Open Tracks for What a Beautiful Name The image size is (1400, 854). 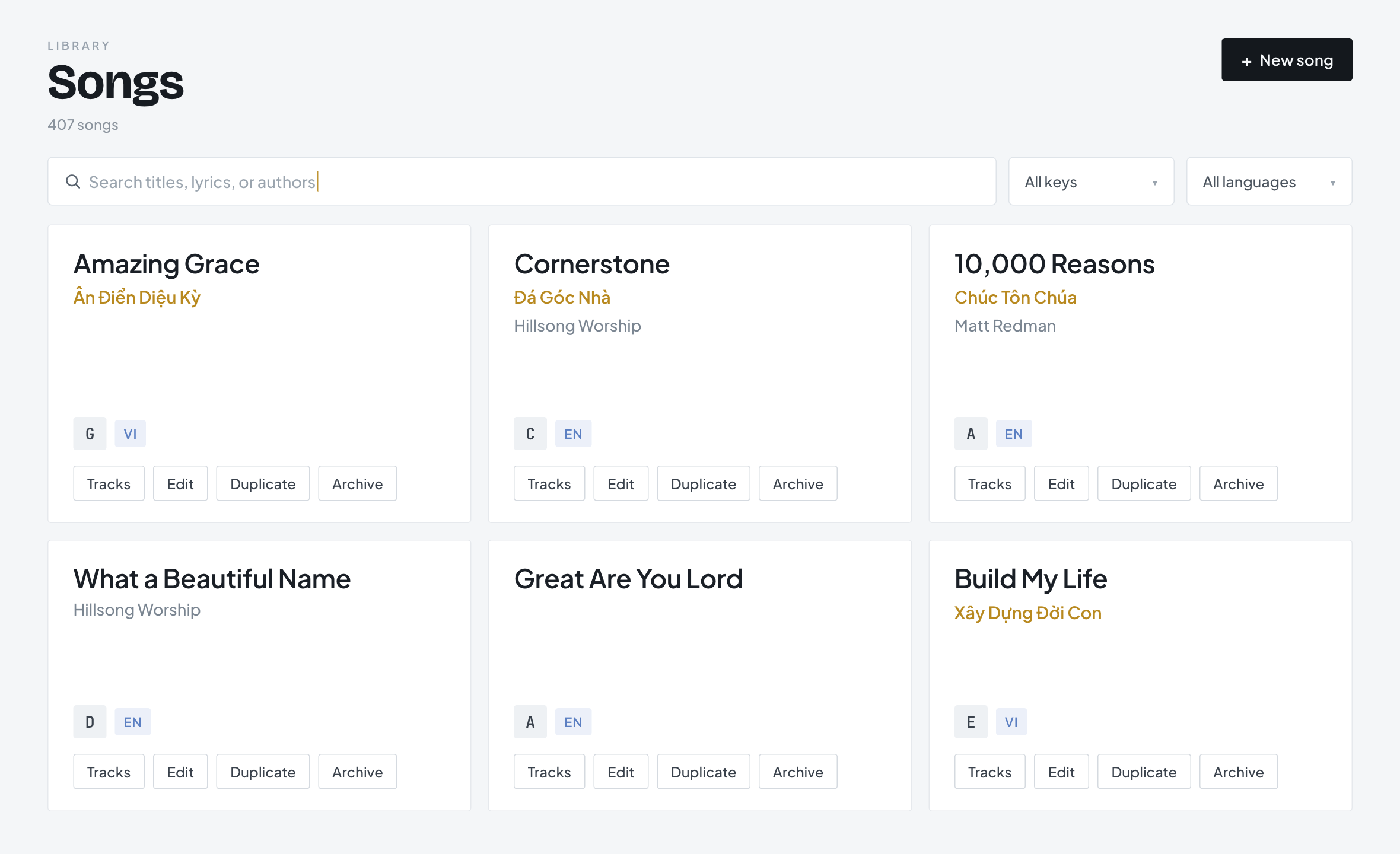pos(109,772)
